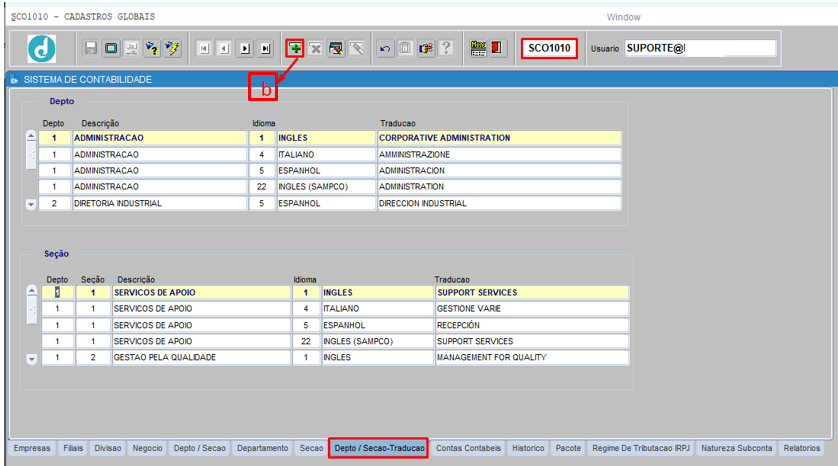Click INGLES (SAMPCO) cell in Depto block
The width and height of the screenshot is (838, 466).
click(x=326, y=187)
